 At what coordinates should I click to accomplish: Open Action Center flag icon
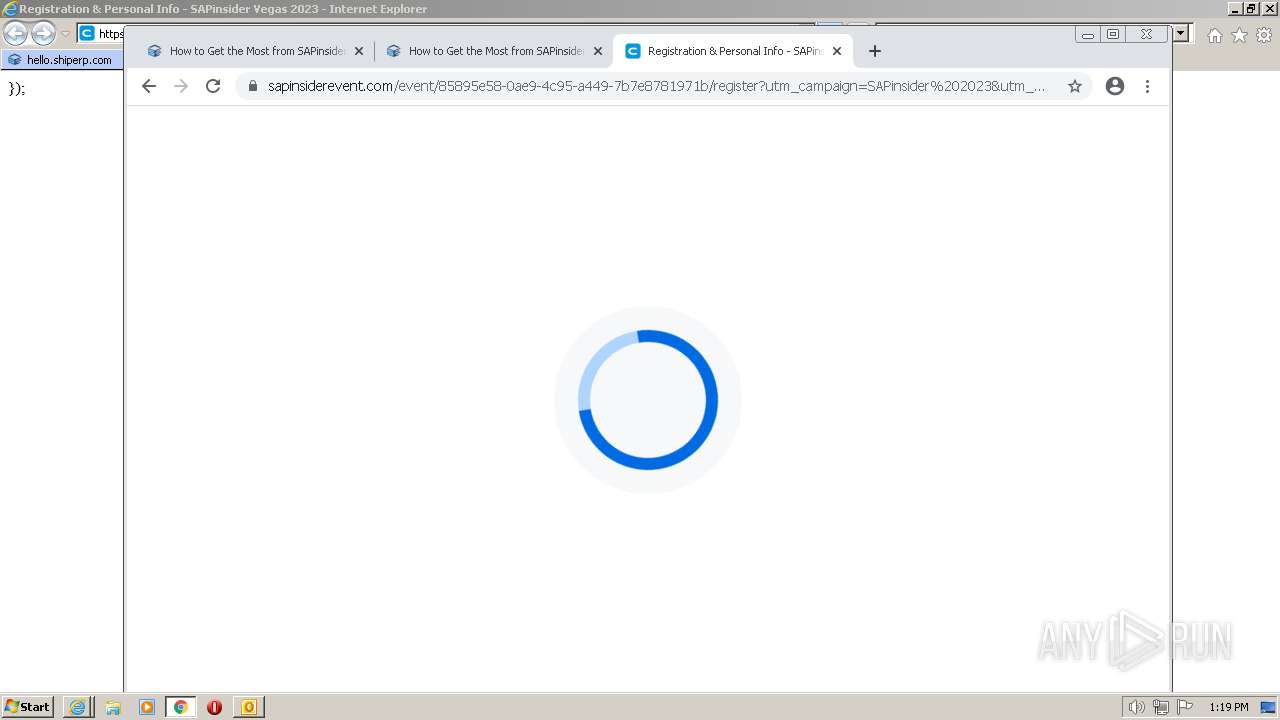(1185, 707)
